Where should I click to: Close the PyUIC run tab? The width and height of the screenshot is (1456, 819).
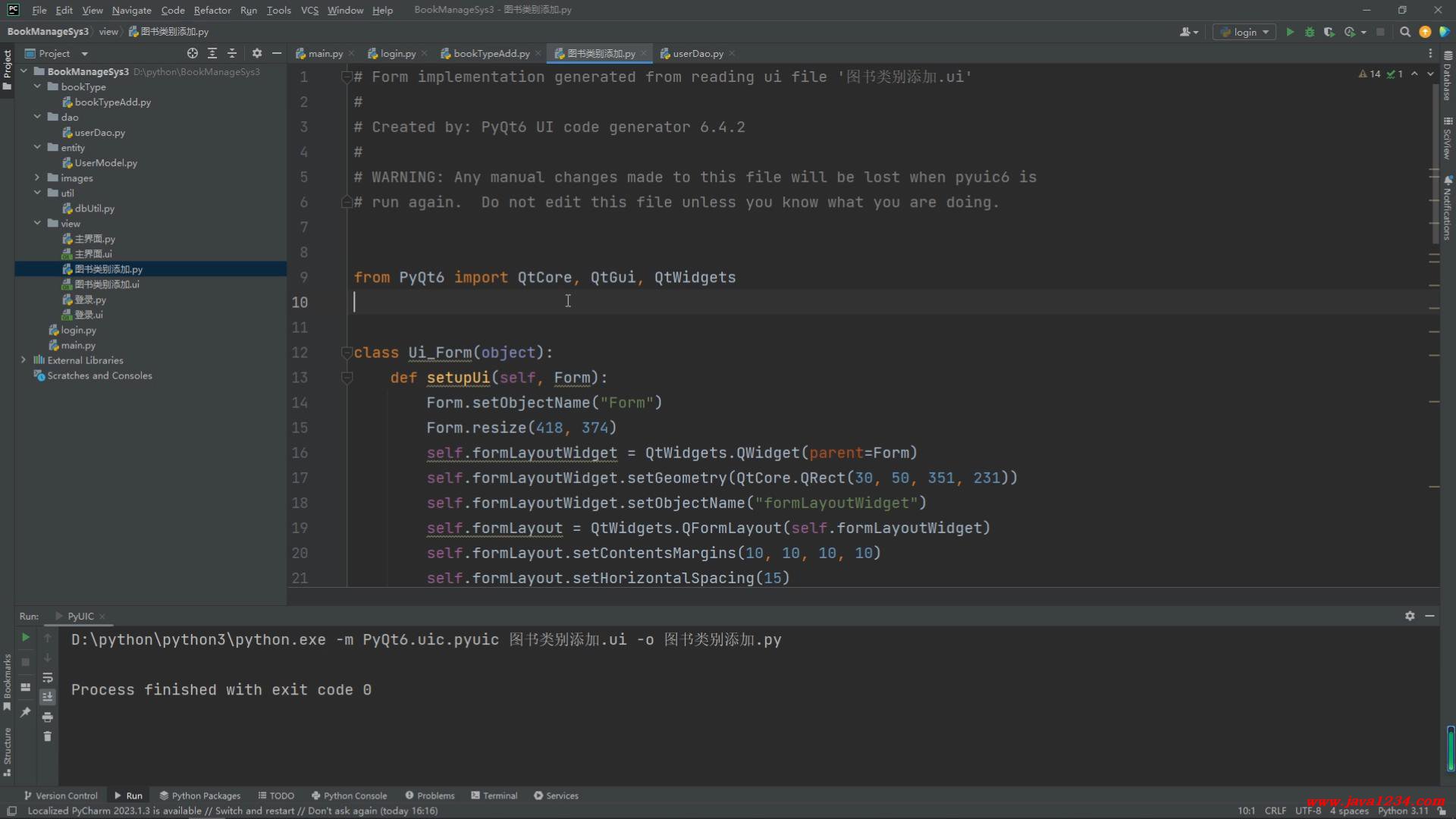[102, 617]
